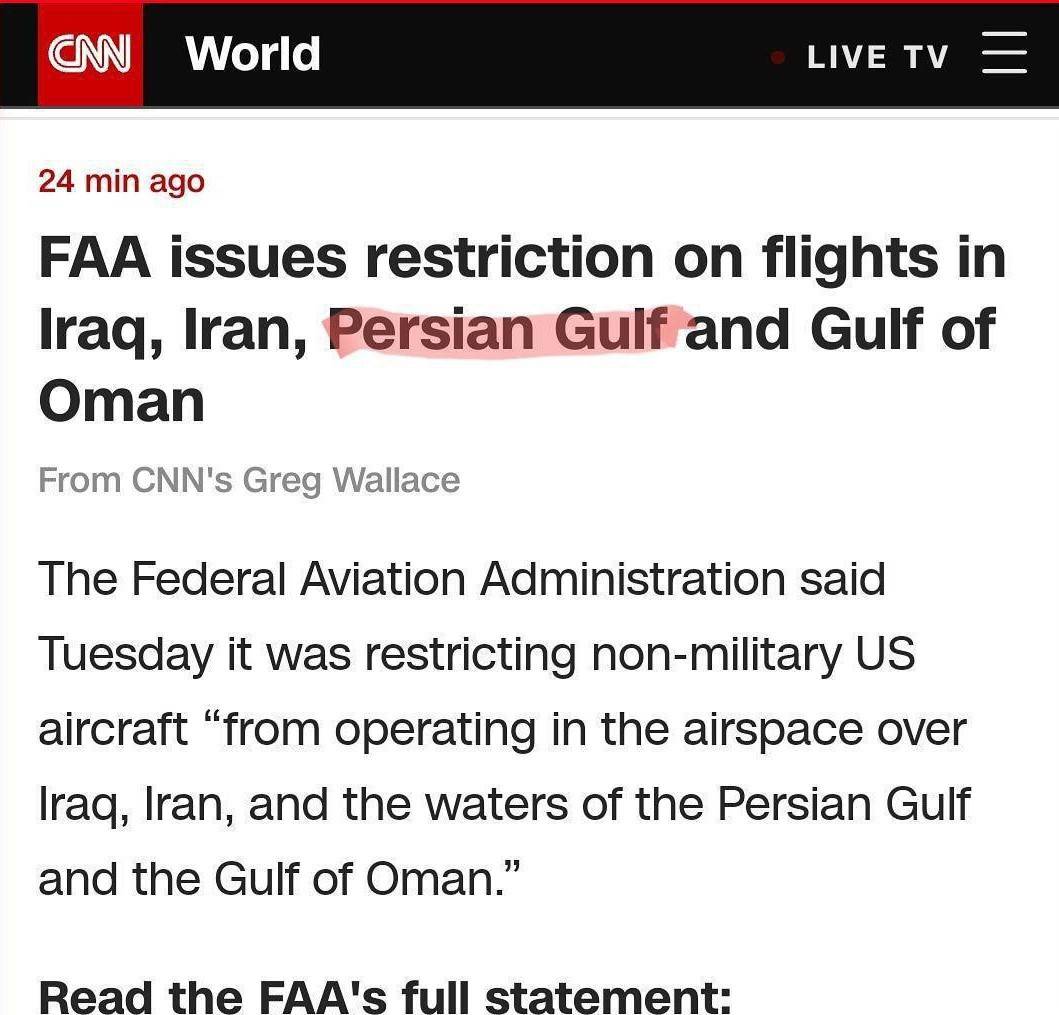Viewport: 1059px width, 1015px height.
Task: Click the red live indicator dot
Action: pos(778,57)
